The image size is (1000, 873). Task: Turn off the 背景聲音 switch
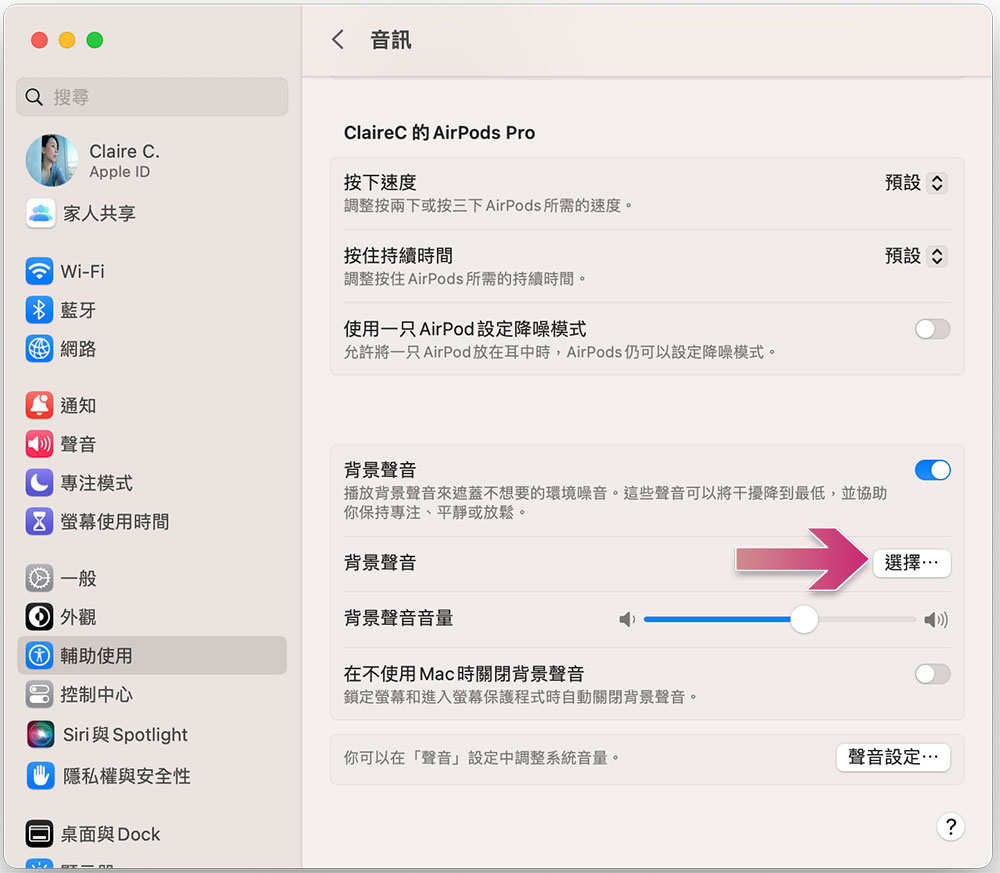pyautogui.click(x=932, y=470)
